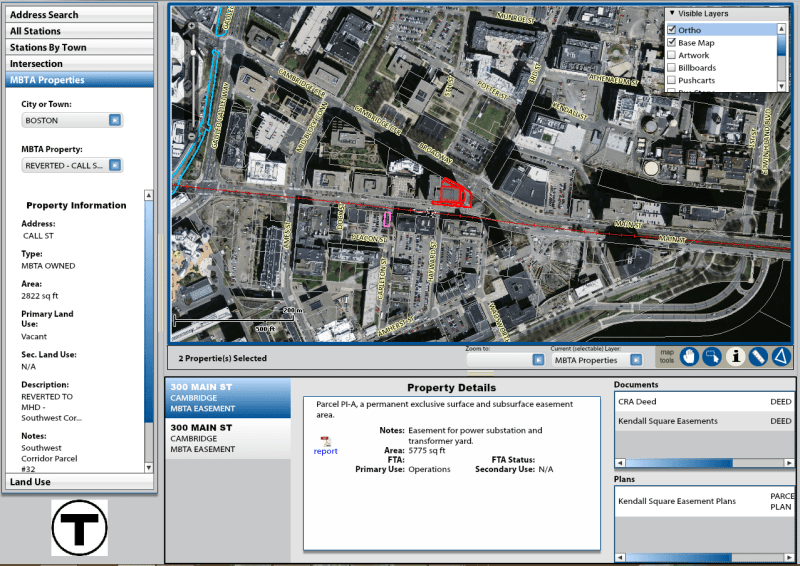Select first 300 MAIN ST highlighted result
Viewport: 800px width, 566px height.
pyautogui.click(x=228, y=398)
